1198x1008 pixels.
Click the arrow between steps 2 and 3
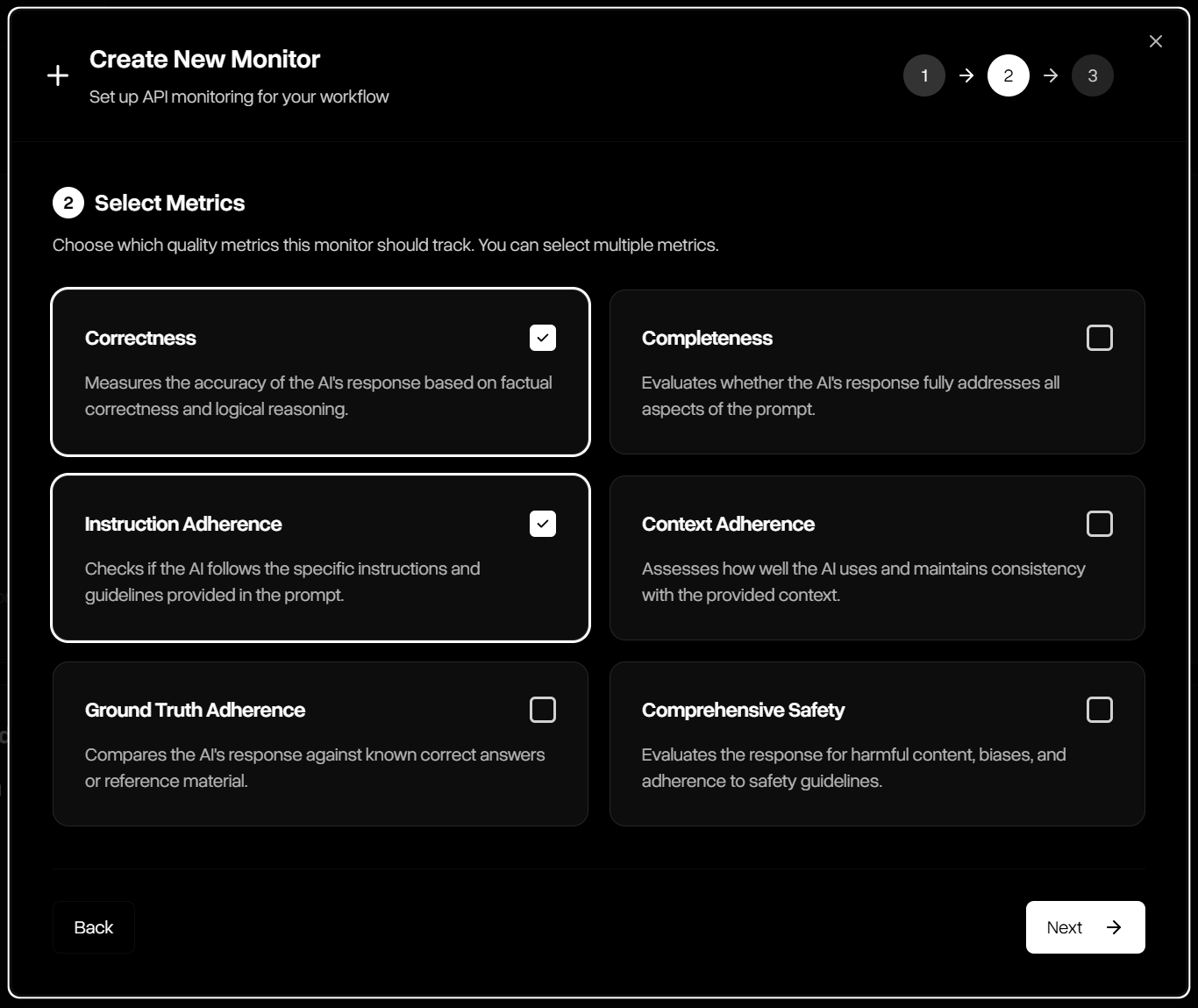click(1051, 75)
